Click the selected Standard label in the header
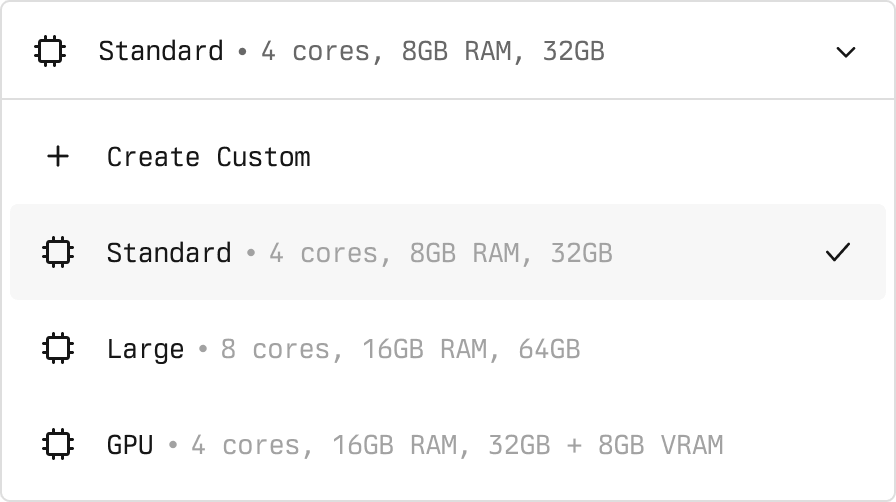Image resolution: width=896 pixels, height=502 pixels. (x=160, y=51)
